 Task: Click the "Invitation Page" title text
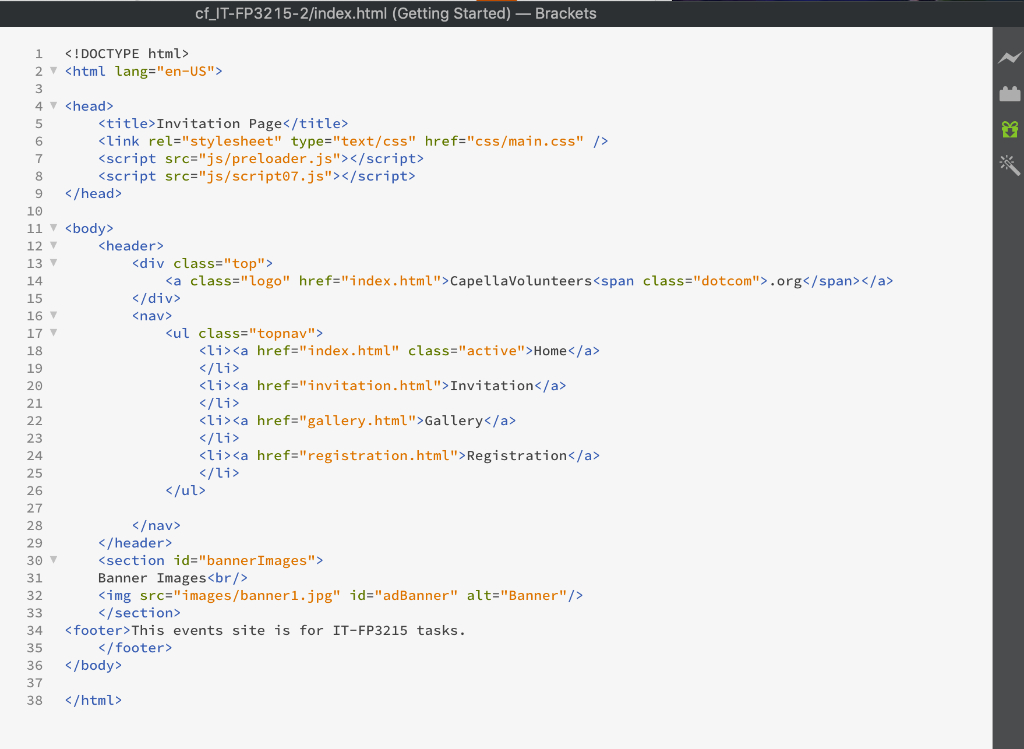point(219,123)
